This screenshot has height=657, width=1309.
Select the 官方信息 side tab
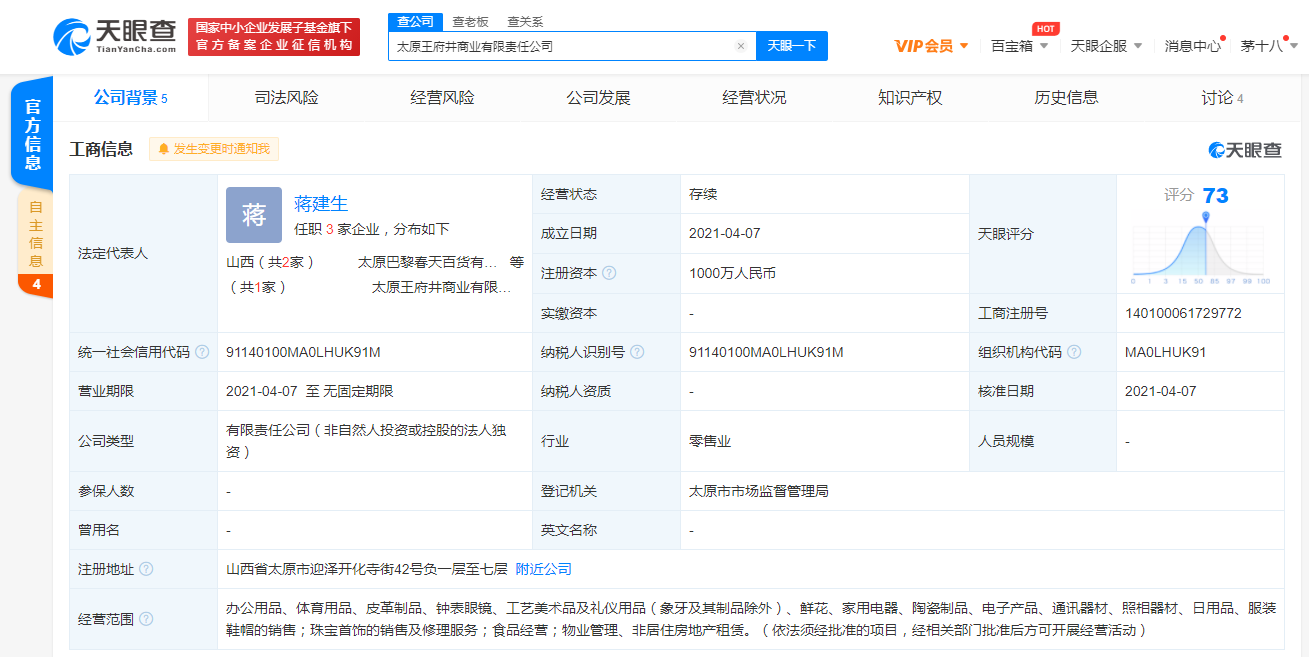(x=33, y=134)
